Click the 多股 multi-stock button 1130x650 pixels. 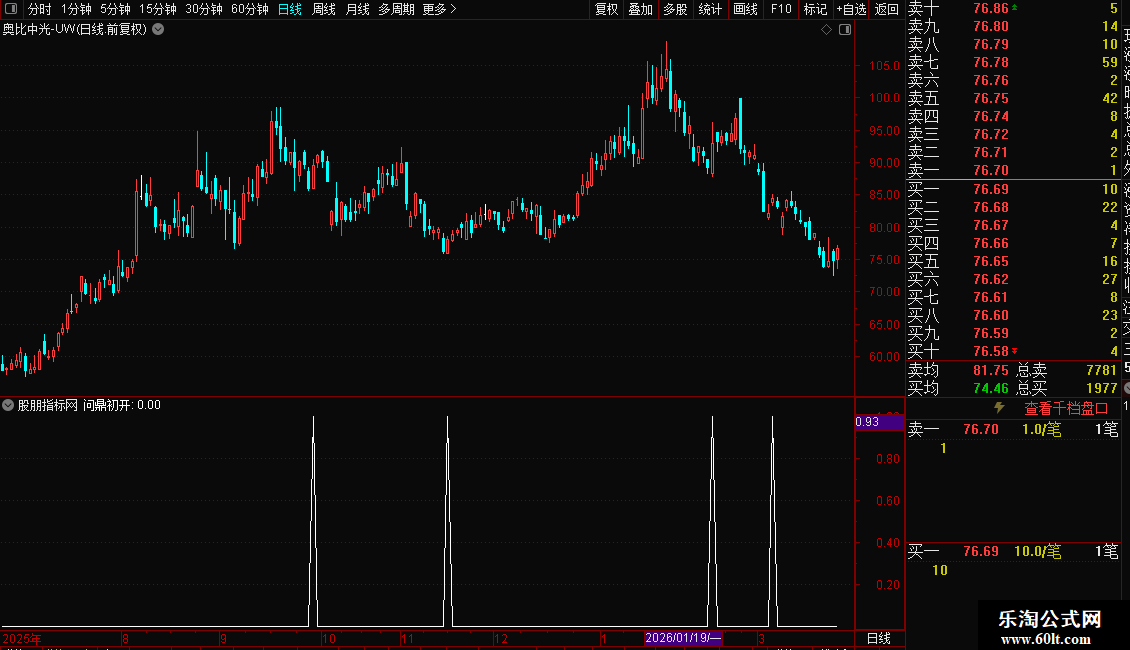[675, 9]
